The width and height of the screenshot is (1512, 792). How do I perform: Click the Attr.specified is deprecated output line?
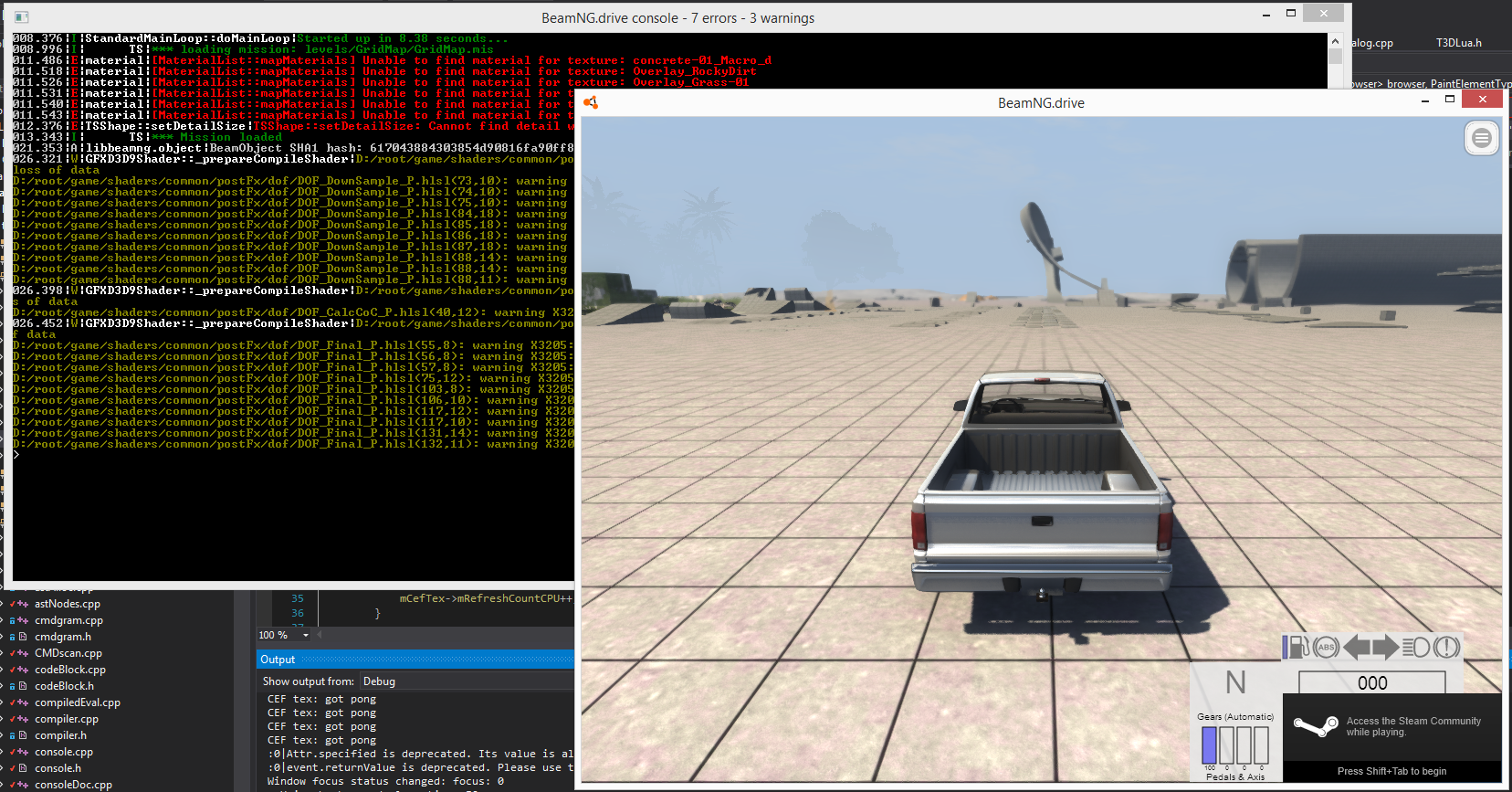tap(420, 754)
